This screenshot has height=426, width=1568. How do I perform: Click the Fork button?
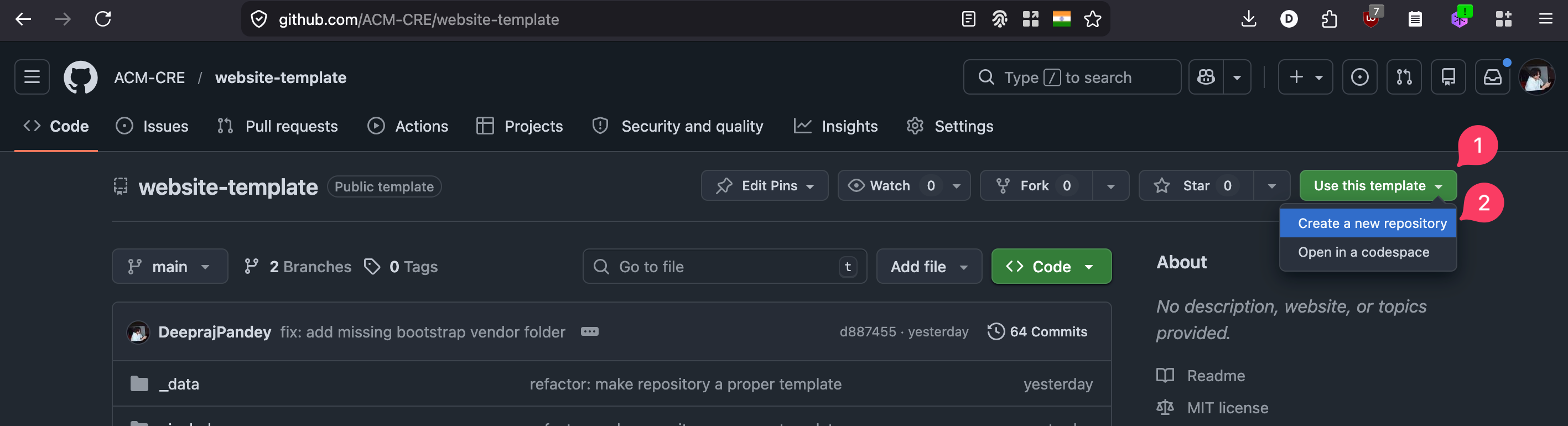pos(1036,186)
